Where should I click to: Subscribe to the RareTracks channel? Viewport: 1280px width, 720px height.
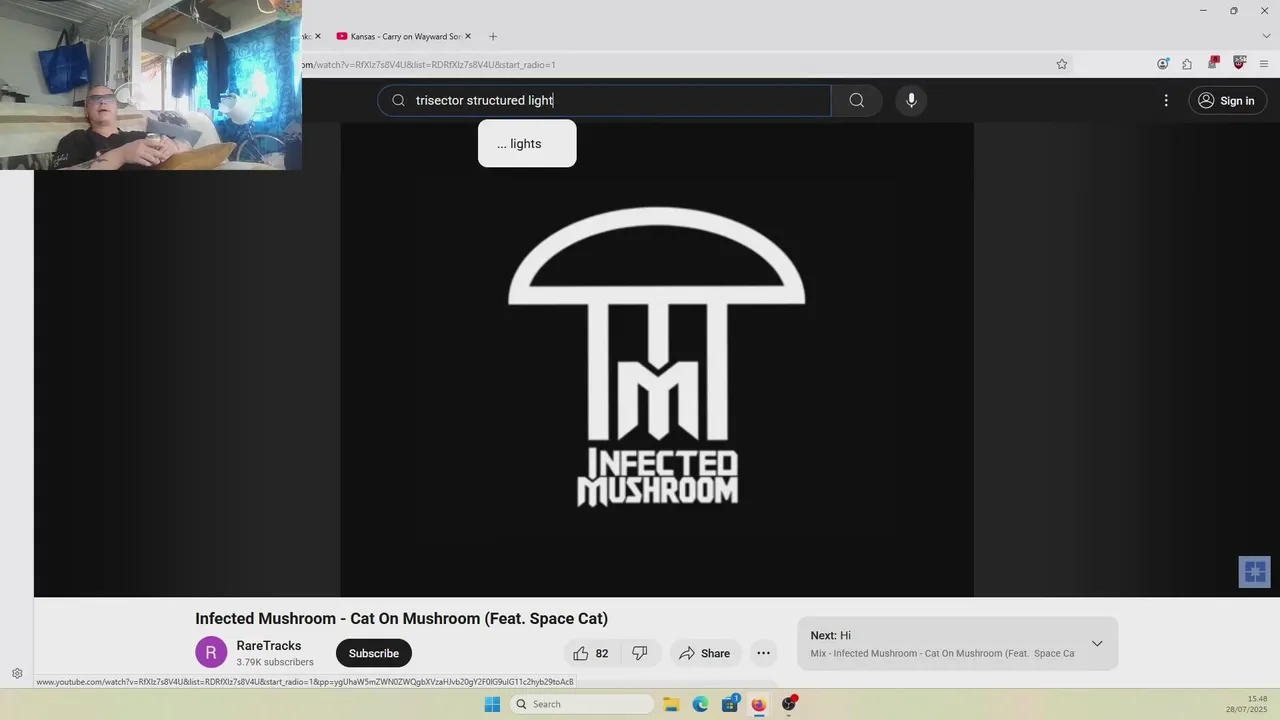(x=374, y=653)
